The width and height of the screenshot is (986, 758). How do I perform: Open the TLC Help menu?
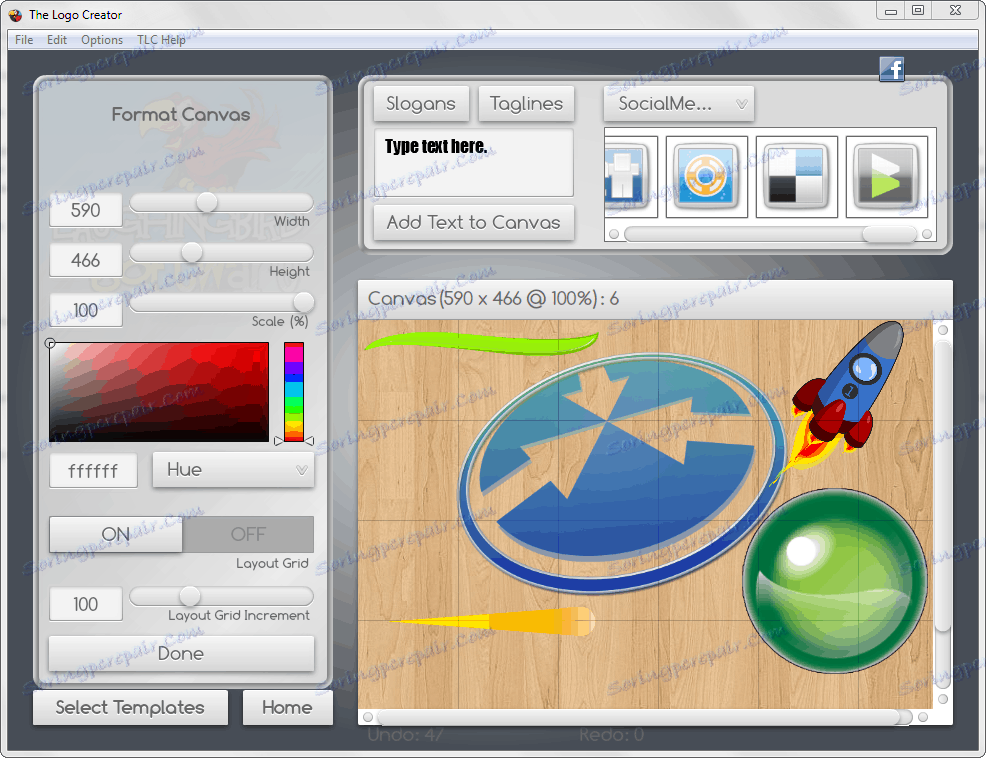(x=162, y=40)
